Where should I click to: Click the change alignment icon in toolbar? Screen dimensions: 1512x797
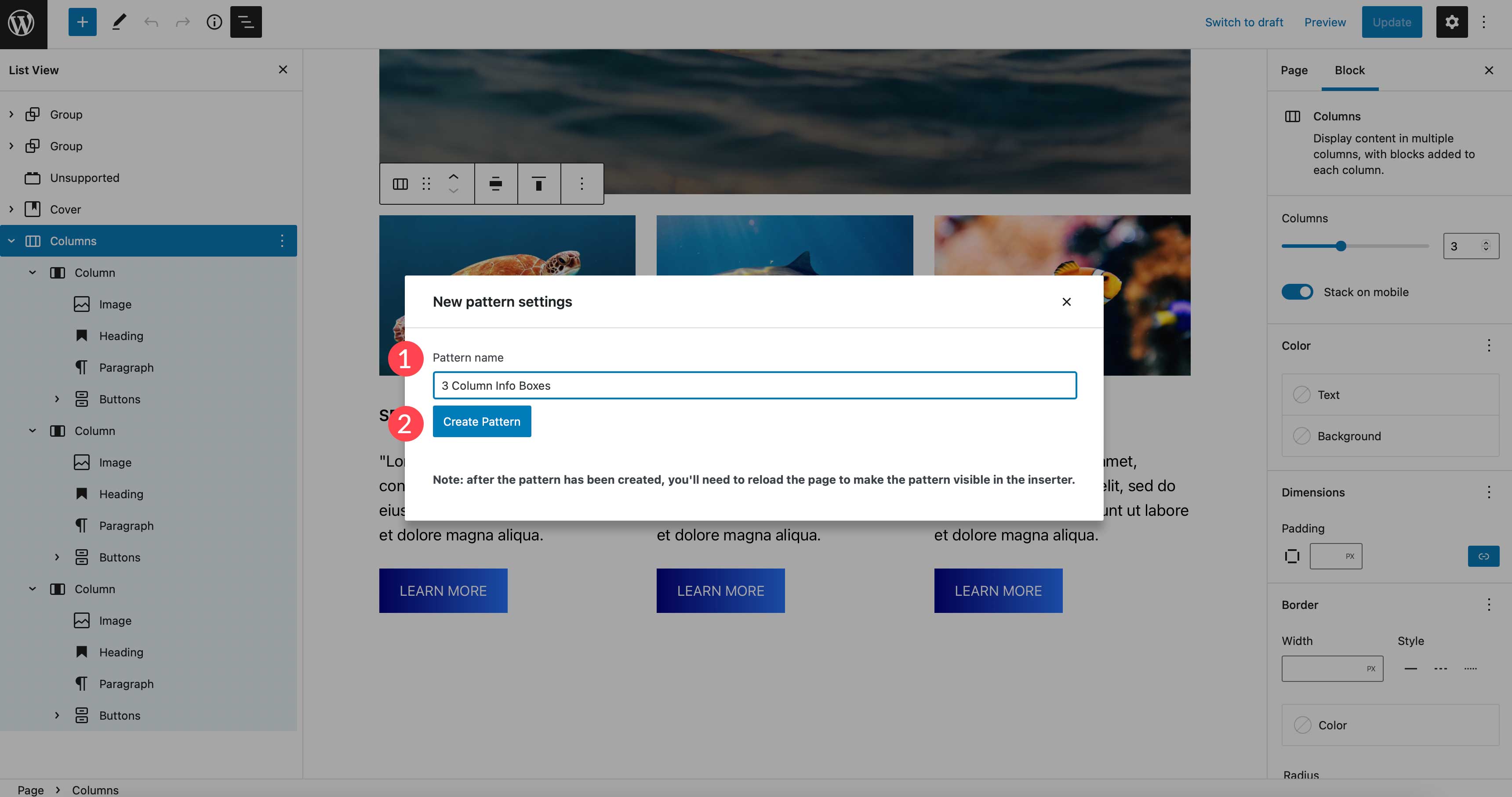pos(496,183)
